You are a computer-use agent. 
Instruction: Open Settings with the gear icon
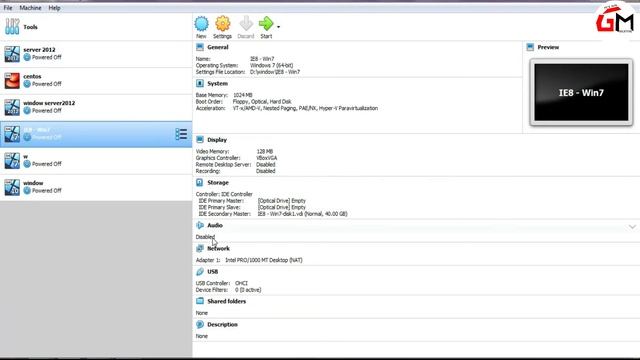(x=222, y=24)
